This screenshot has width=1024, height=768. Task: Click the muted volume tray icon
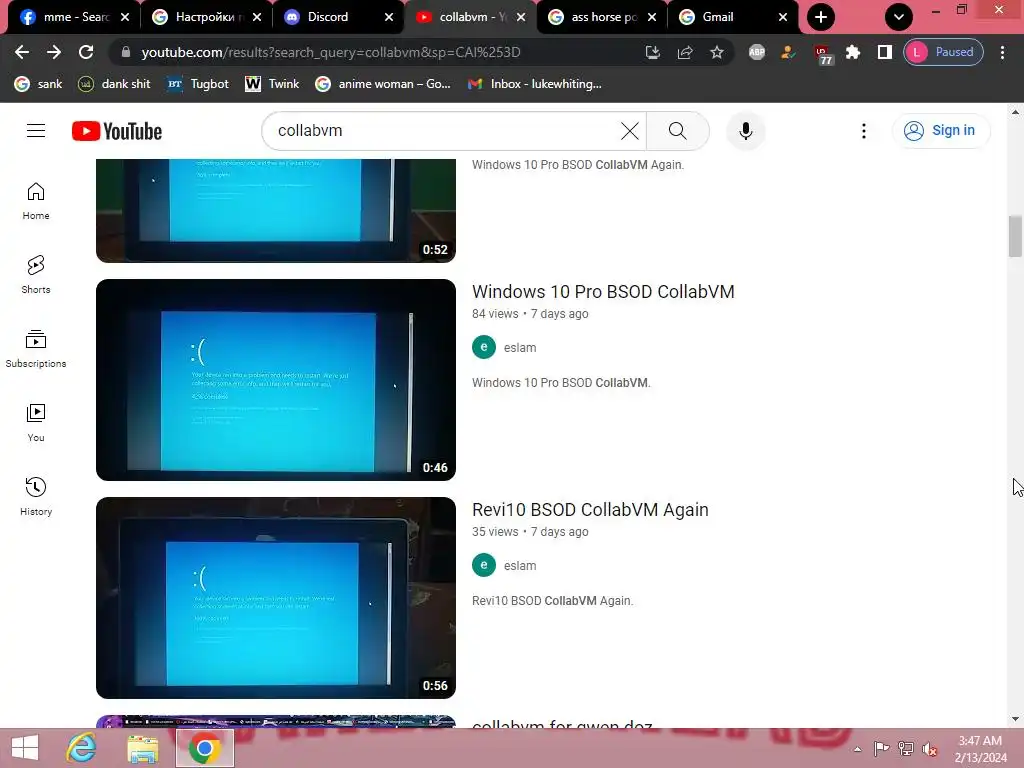point(929,749)
